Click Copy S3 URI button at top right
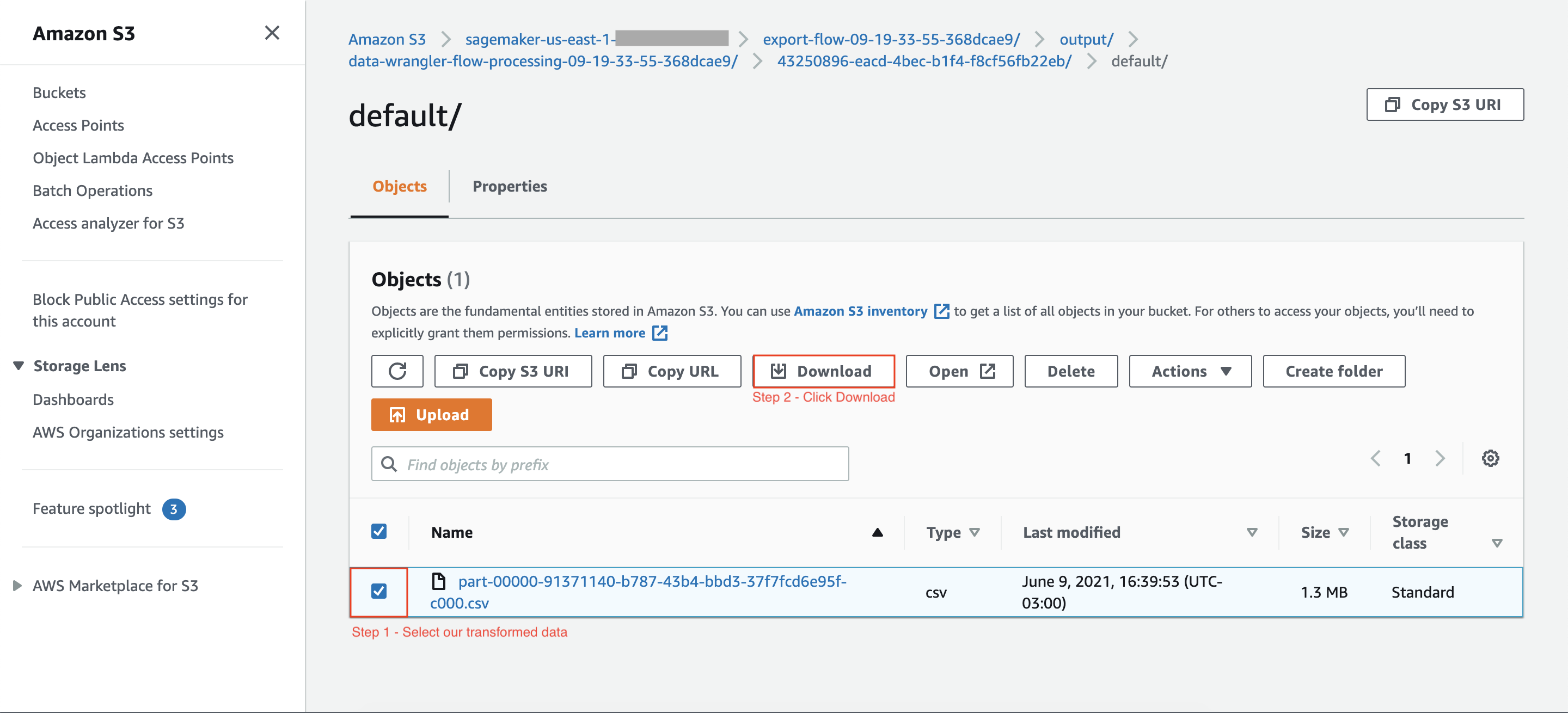Viewport: 1568px width, 713px height. (x=1445, y=105)
